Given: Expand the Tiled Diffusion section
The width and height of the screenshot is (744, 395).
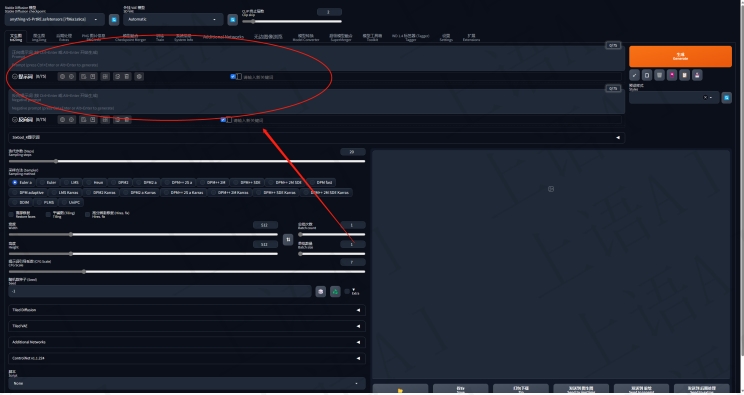Looking at the screenshot, I should [x=187, y=310].
